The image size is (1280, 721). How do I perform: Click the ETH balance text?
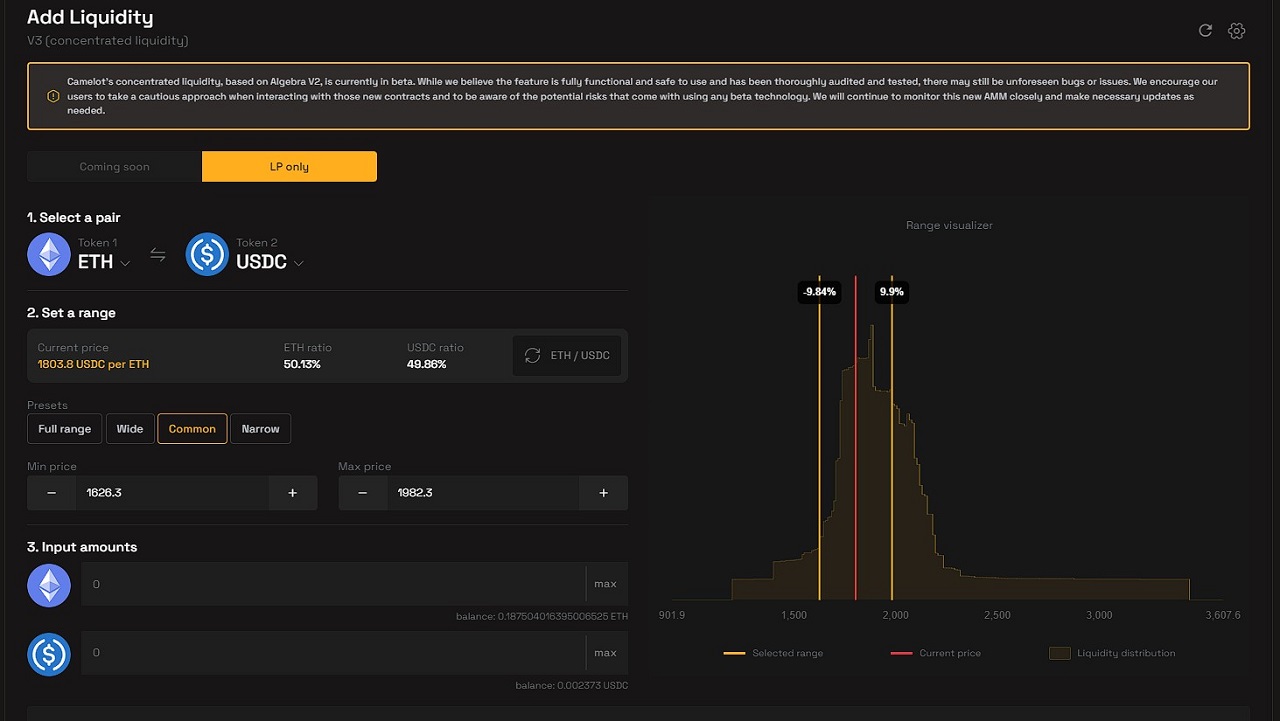542,616
